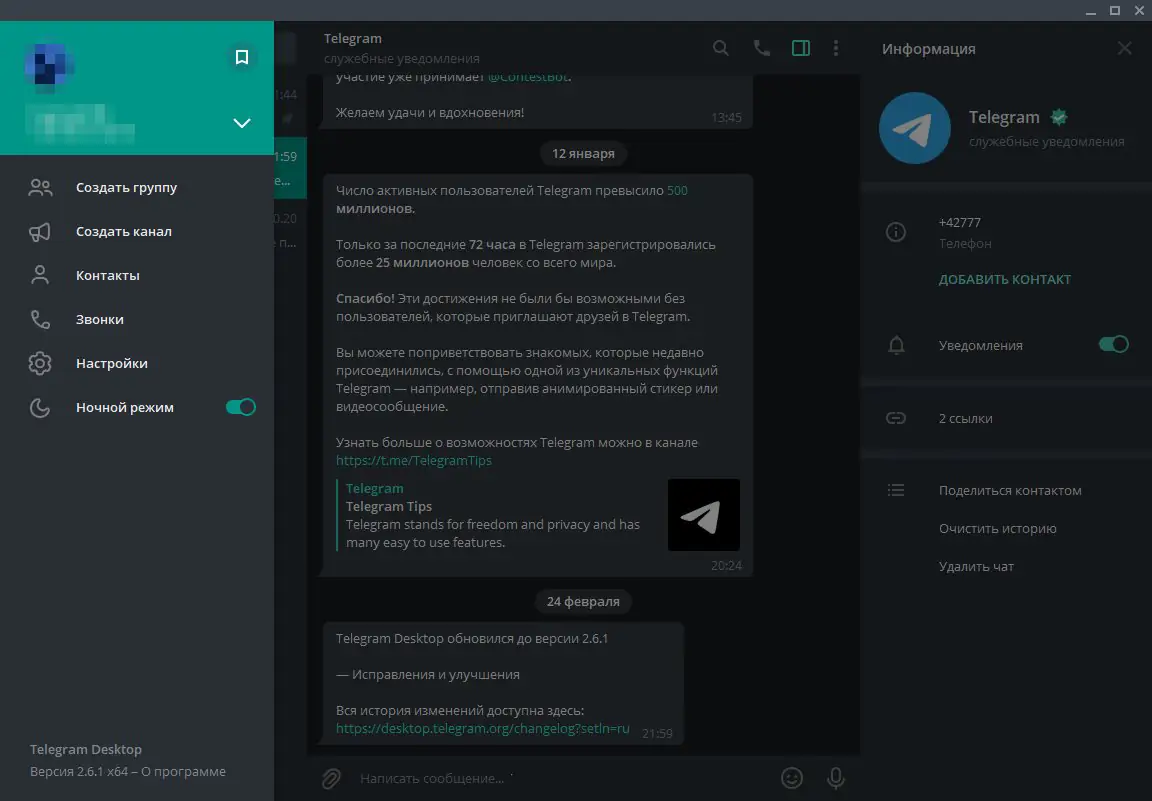Viewport: 1152px width, 801px height.
Task: Open the Создать канал menu entry label
Action: pos(124,231)
